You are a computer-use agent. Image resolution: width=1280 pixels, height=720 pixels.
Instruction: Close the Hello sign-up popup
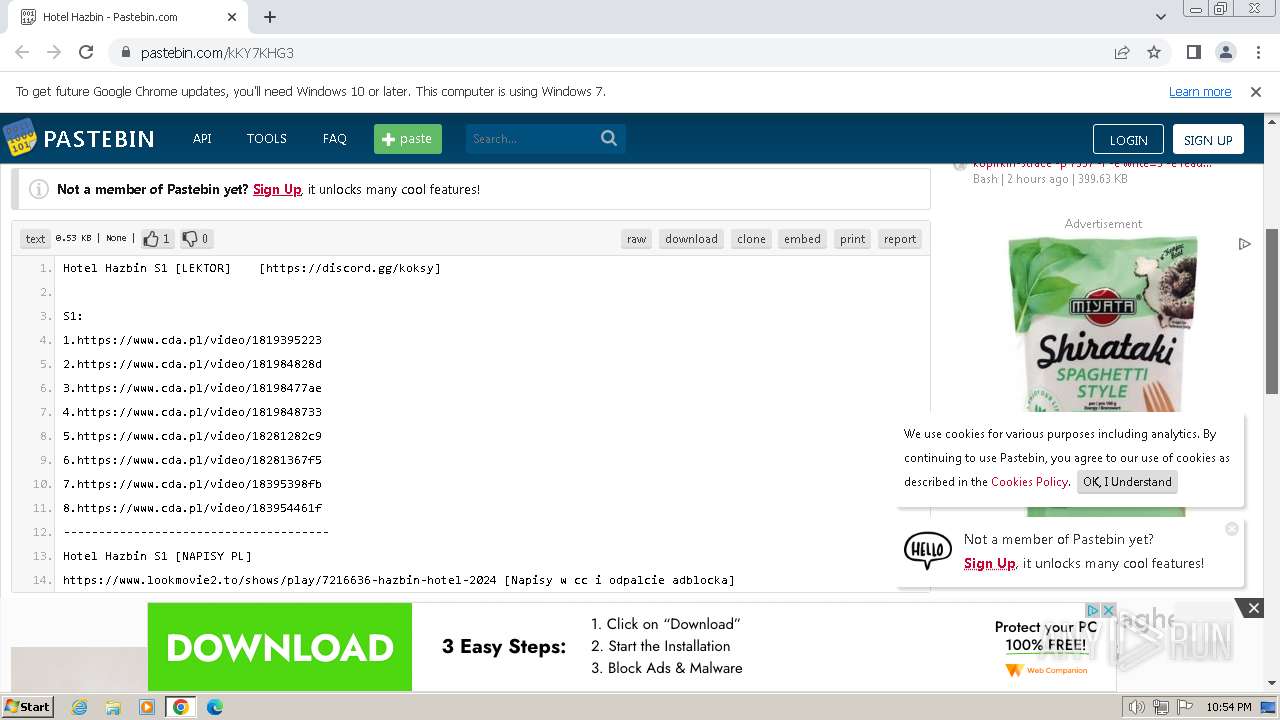pos(1232,529)
